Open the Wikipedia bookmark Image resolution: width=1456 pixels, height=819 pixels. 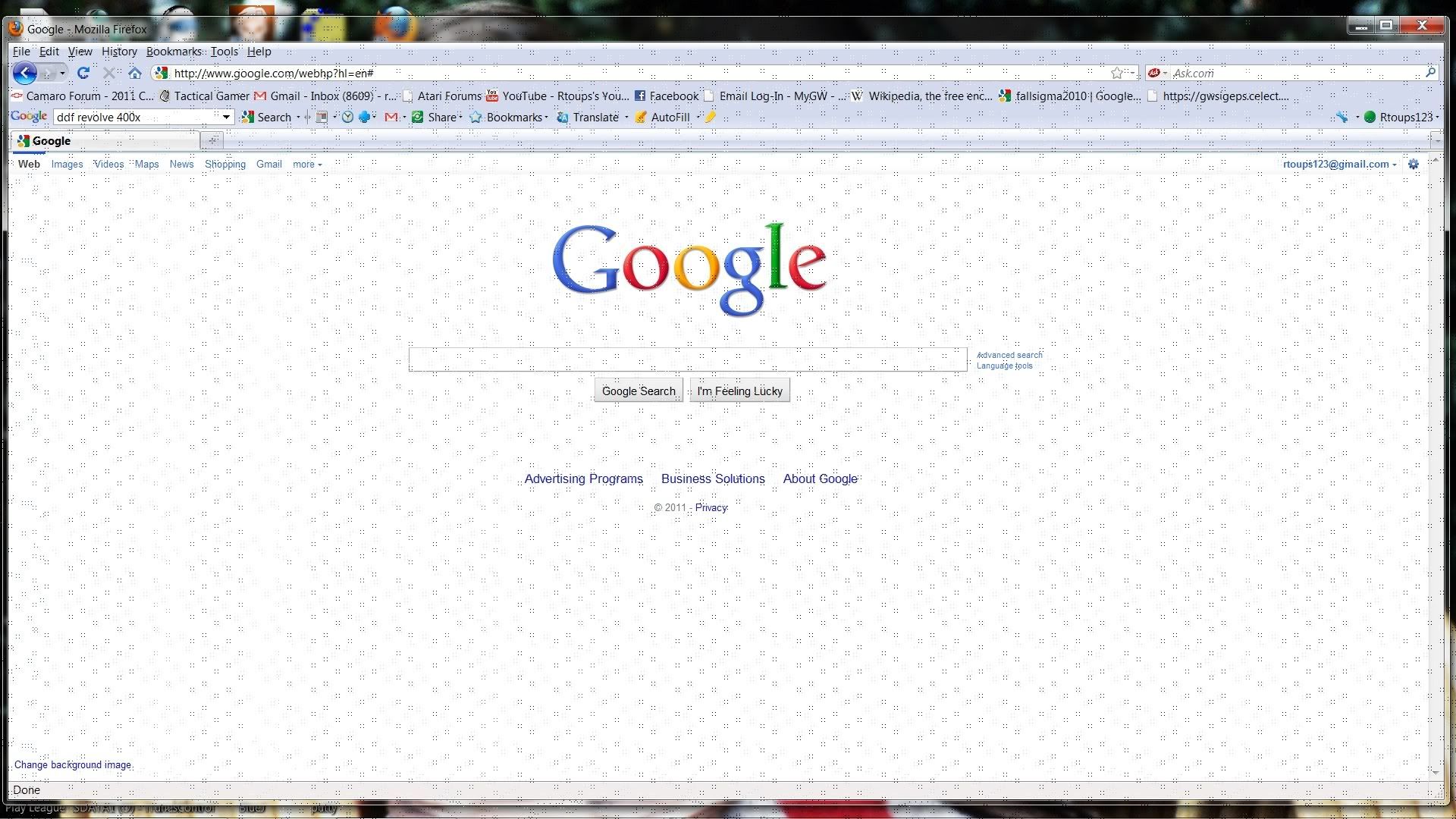(x=922, y=96)
